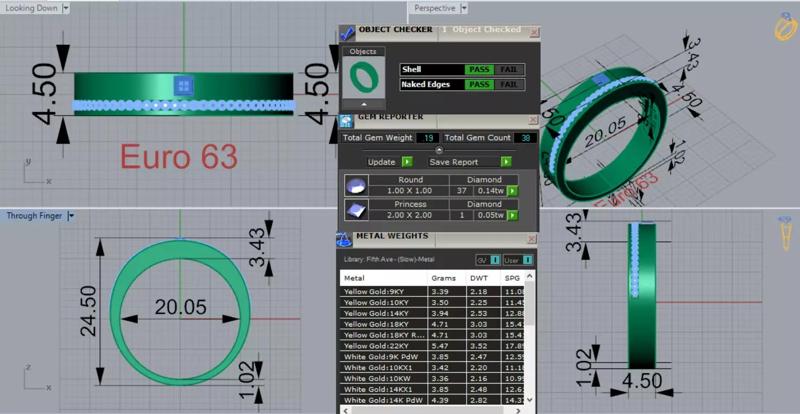Image resolution: width=800 pixels, height=414 pixels.
Task: Toggle the Naked Edges FAIL indicator
Action: 509,85
